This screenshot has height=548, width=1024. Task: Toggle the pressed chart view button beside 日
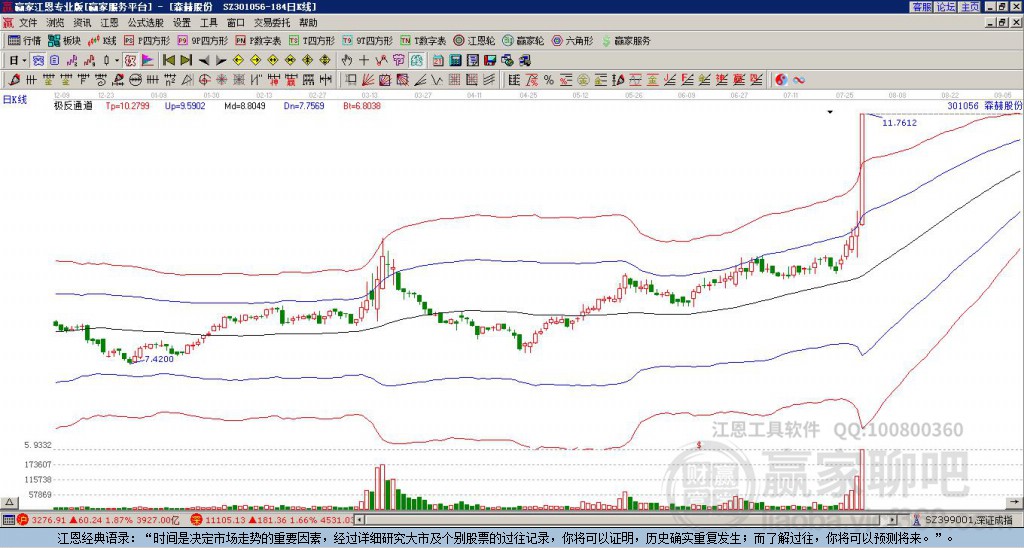click(38, 61)
